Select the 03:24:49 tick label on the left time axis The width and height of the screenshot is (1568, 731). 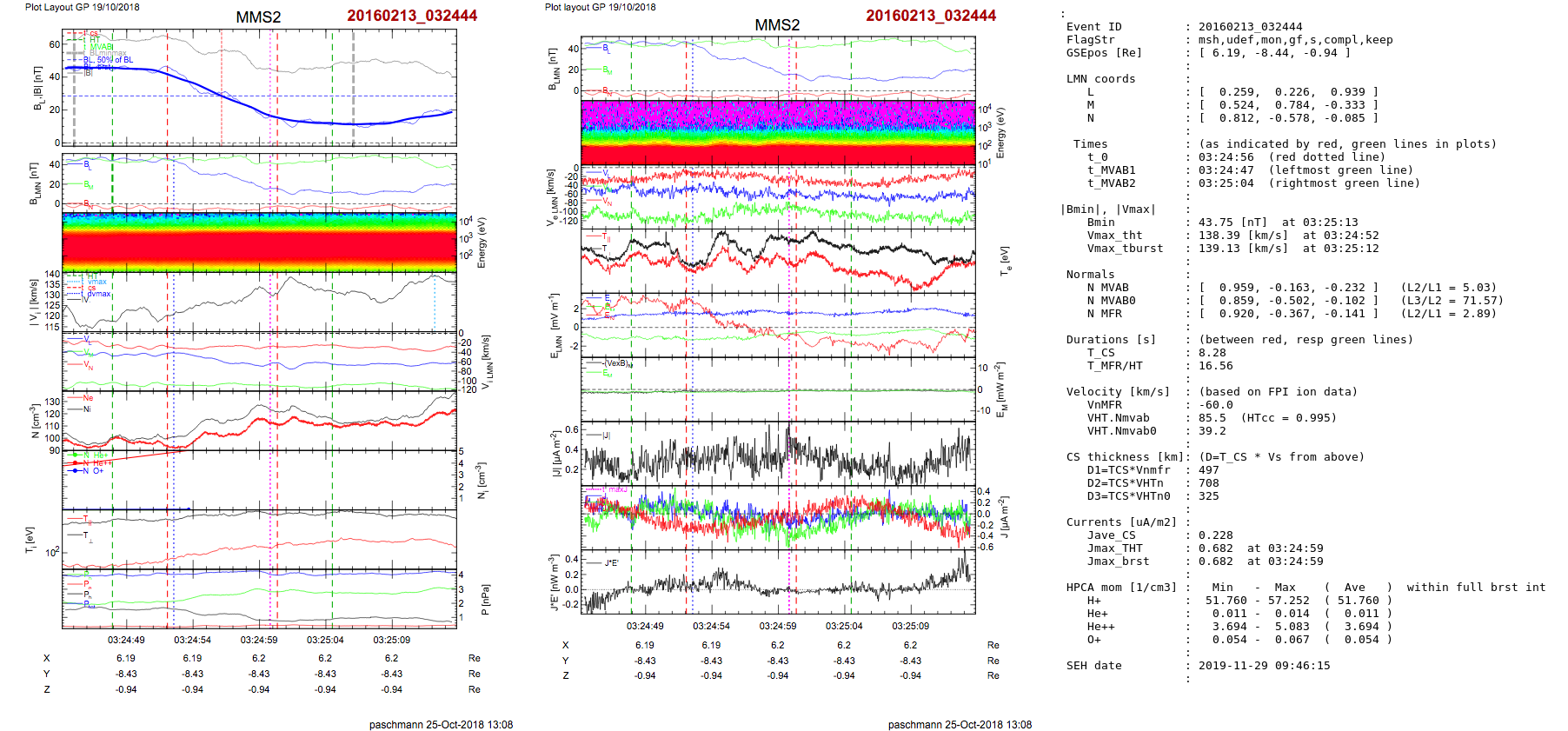[126, 640]
